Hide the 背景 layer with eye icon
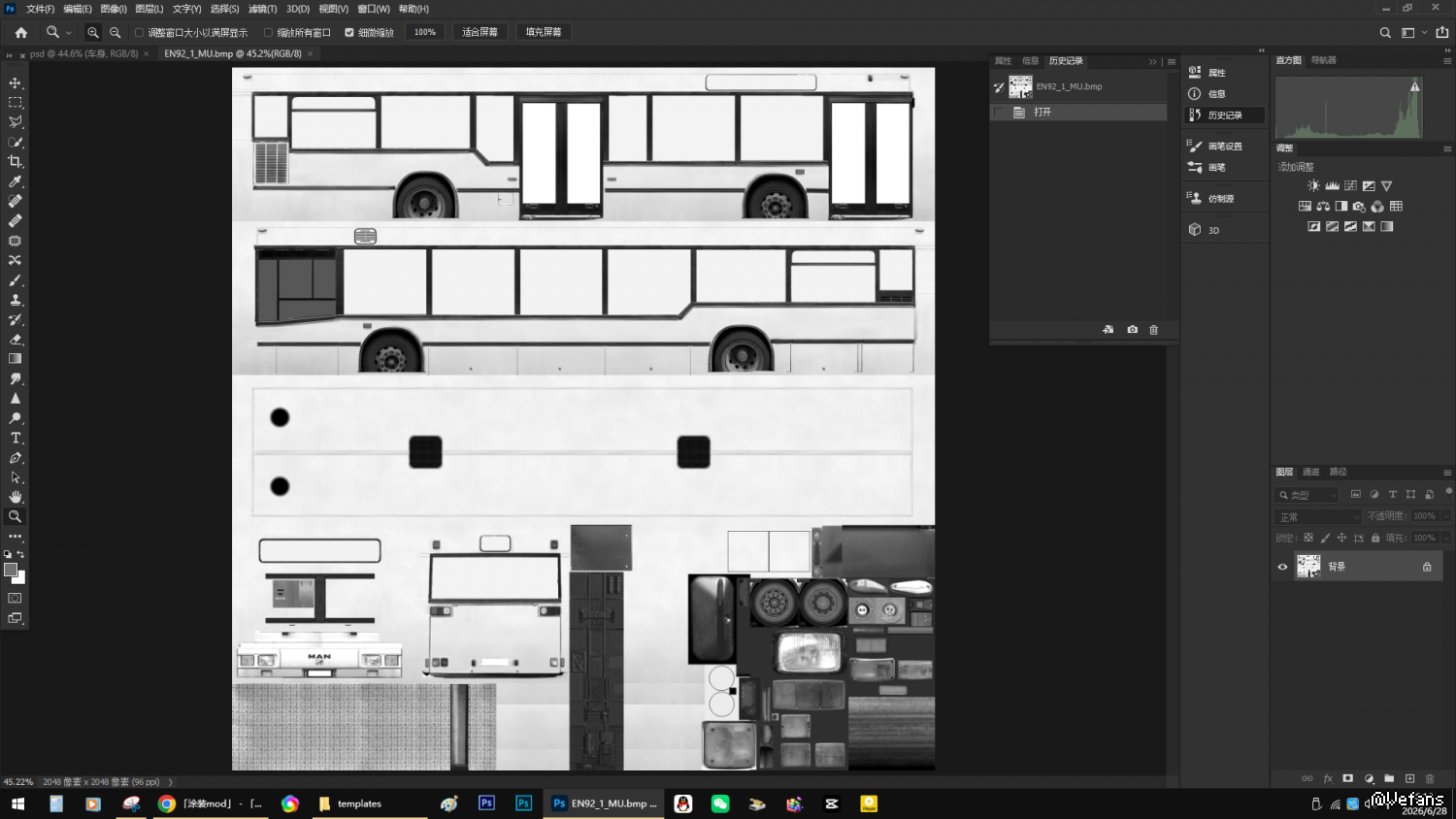The height and width of the screenshot is (819, 1456). point(1282,567)
